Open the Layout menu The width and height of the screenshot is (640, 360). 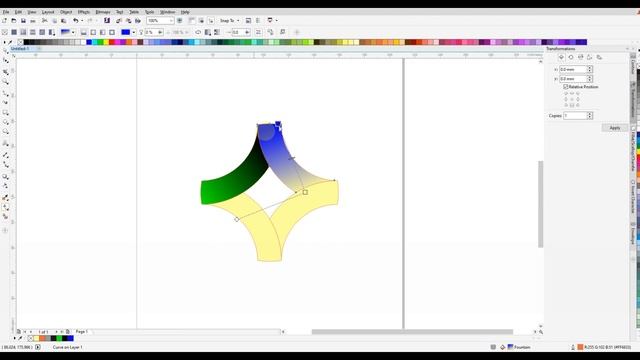48,12
